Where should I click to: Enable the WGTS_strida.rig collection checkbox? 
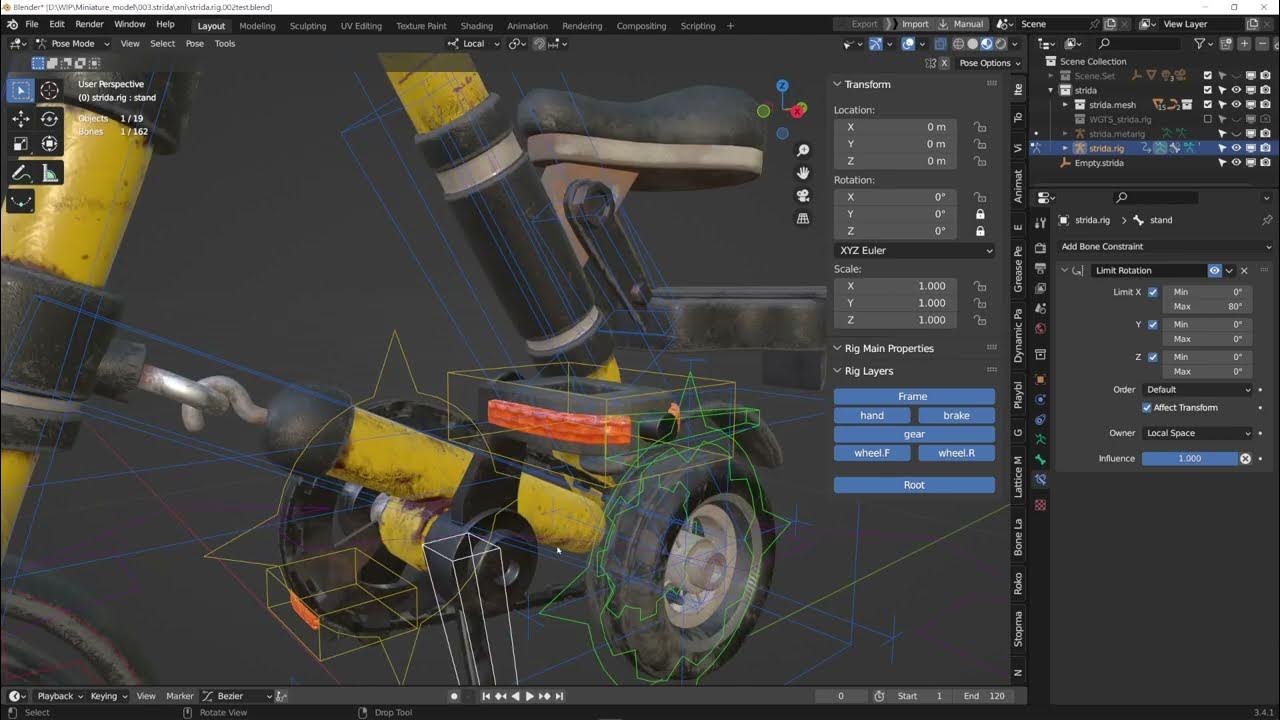[1208, 119]
